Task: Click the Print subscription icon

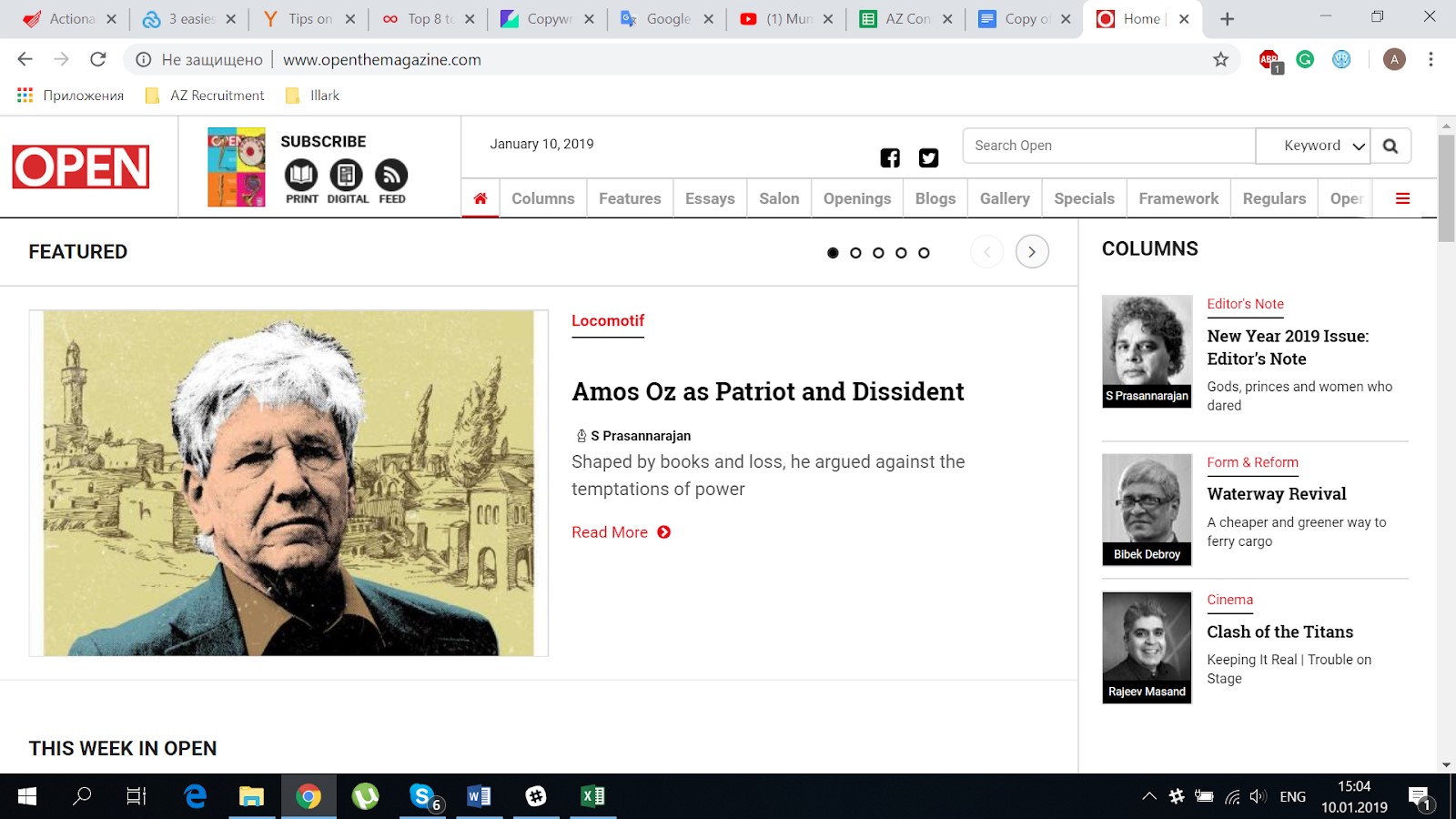Action: [x=301, y=175]
